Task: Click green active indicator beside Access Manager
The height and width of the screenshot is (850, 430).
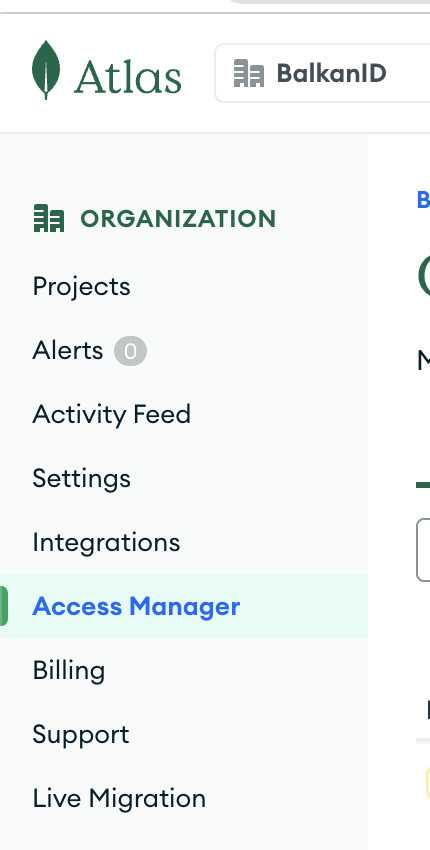Action: 4,606
